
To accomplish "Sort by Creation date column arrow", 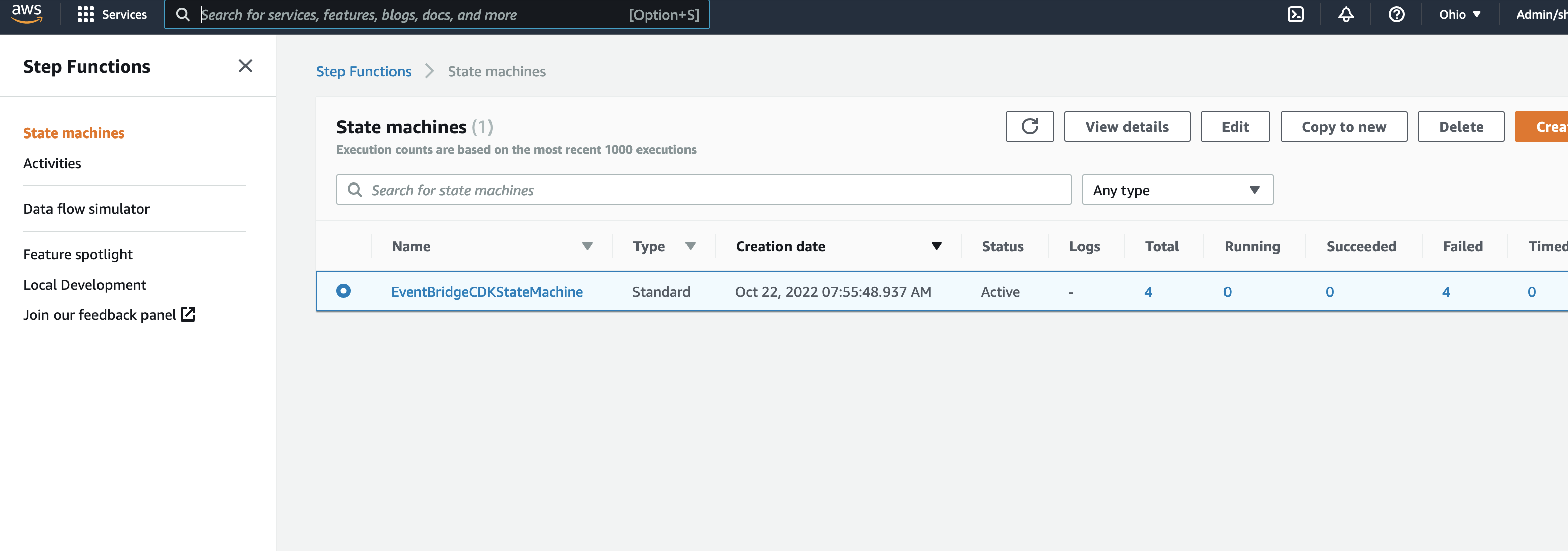I will [x=936, y=246].
